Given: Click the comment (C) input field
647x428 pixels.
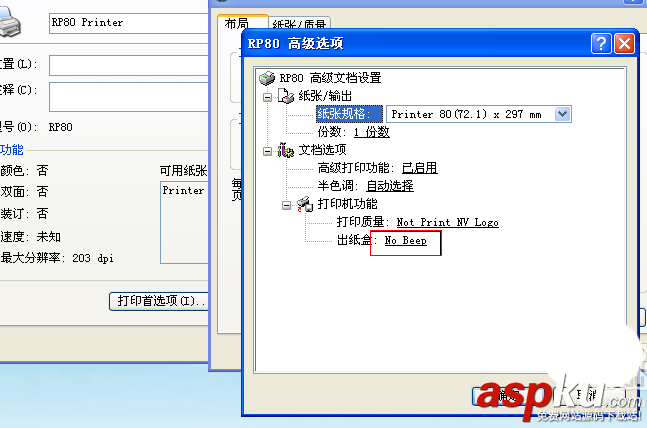Looking at the screenshot, I should click(128, 97).
